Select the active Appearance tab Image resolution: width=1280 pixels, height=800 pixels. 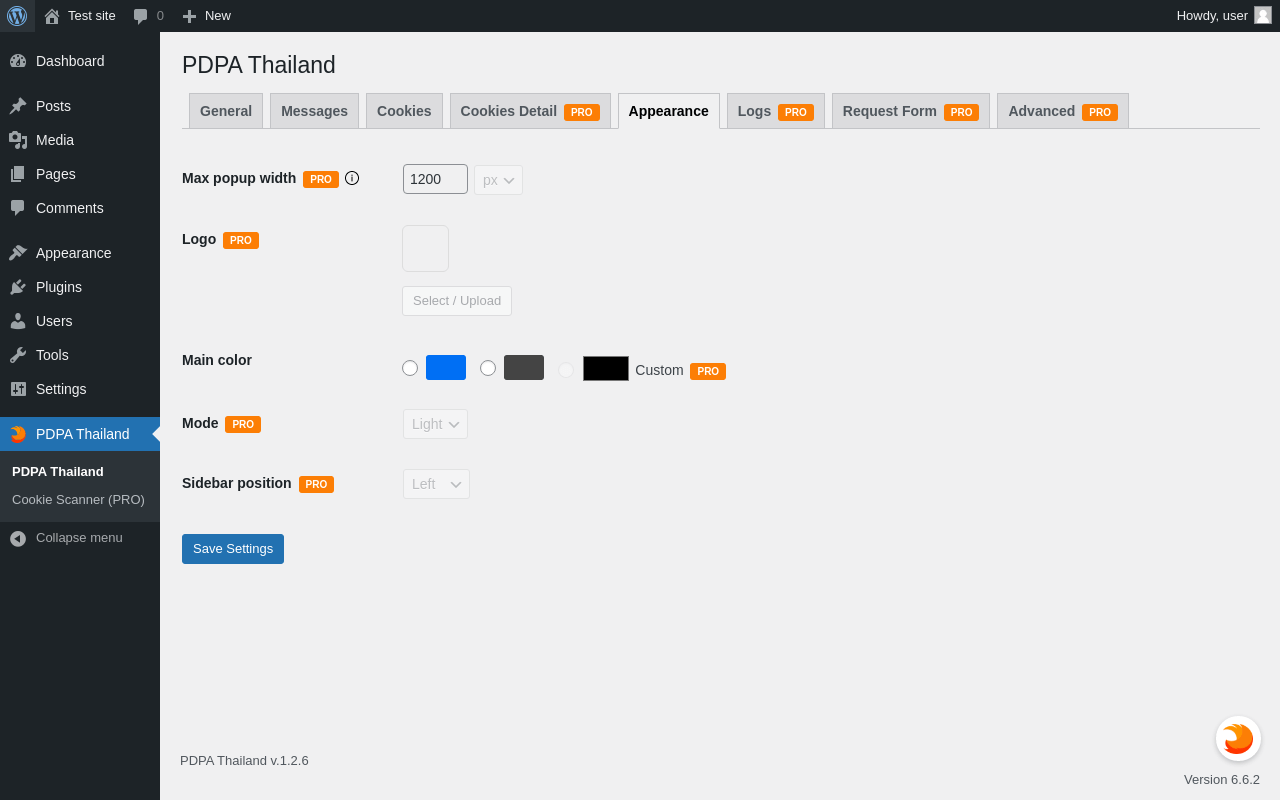[x=669, y=111]
